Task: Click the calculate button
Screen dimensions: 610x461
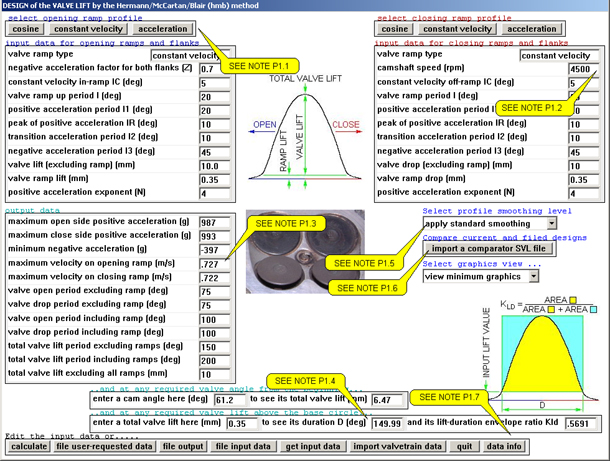Action: tap(29, 446)
